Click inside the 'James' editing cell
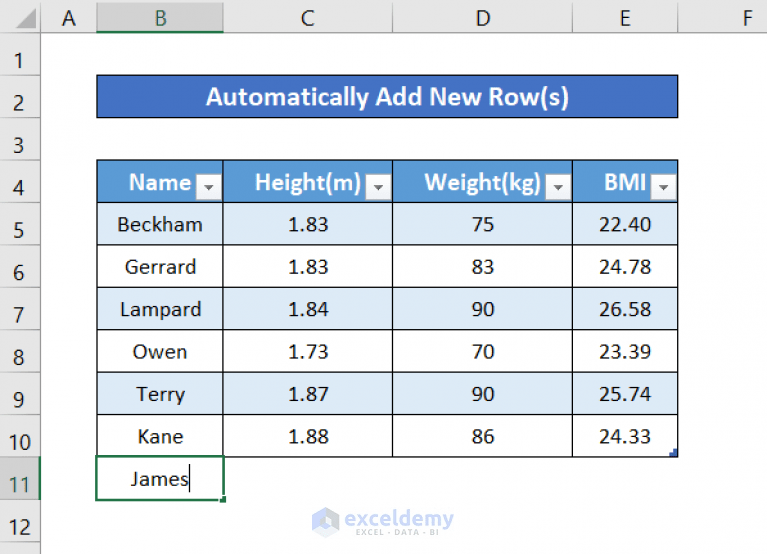This screenshot has width=767, height=554. point(160,479)
